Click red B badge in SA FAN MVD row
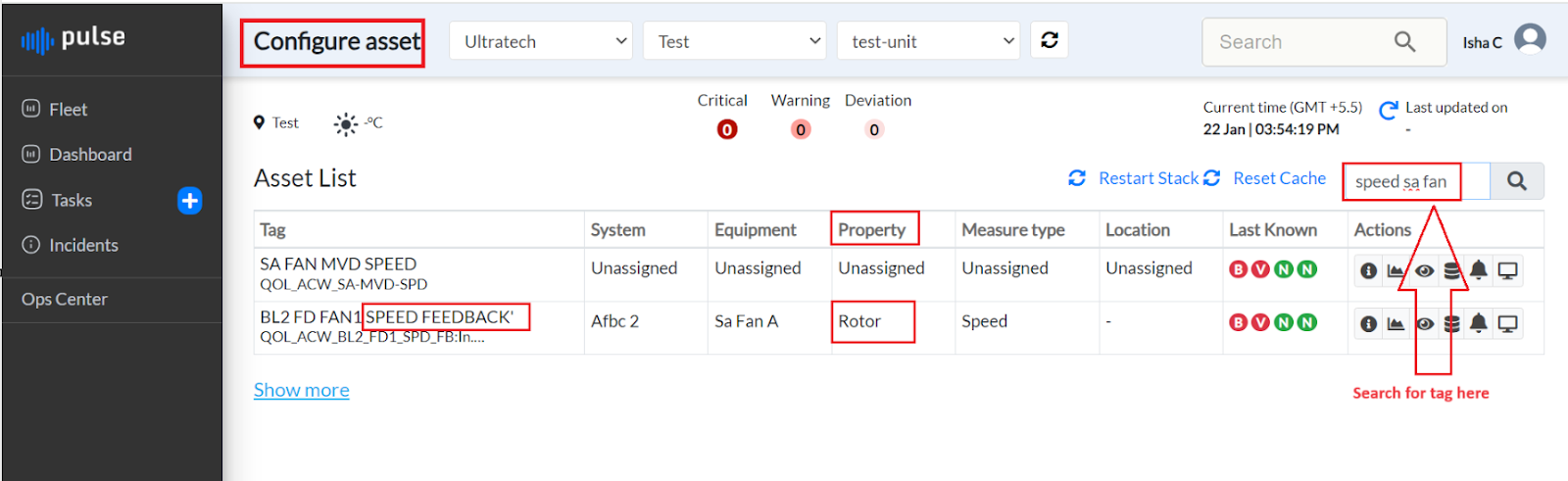The height and width of the screenshot is (481, 1568). tap(1239, 269)
